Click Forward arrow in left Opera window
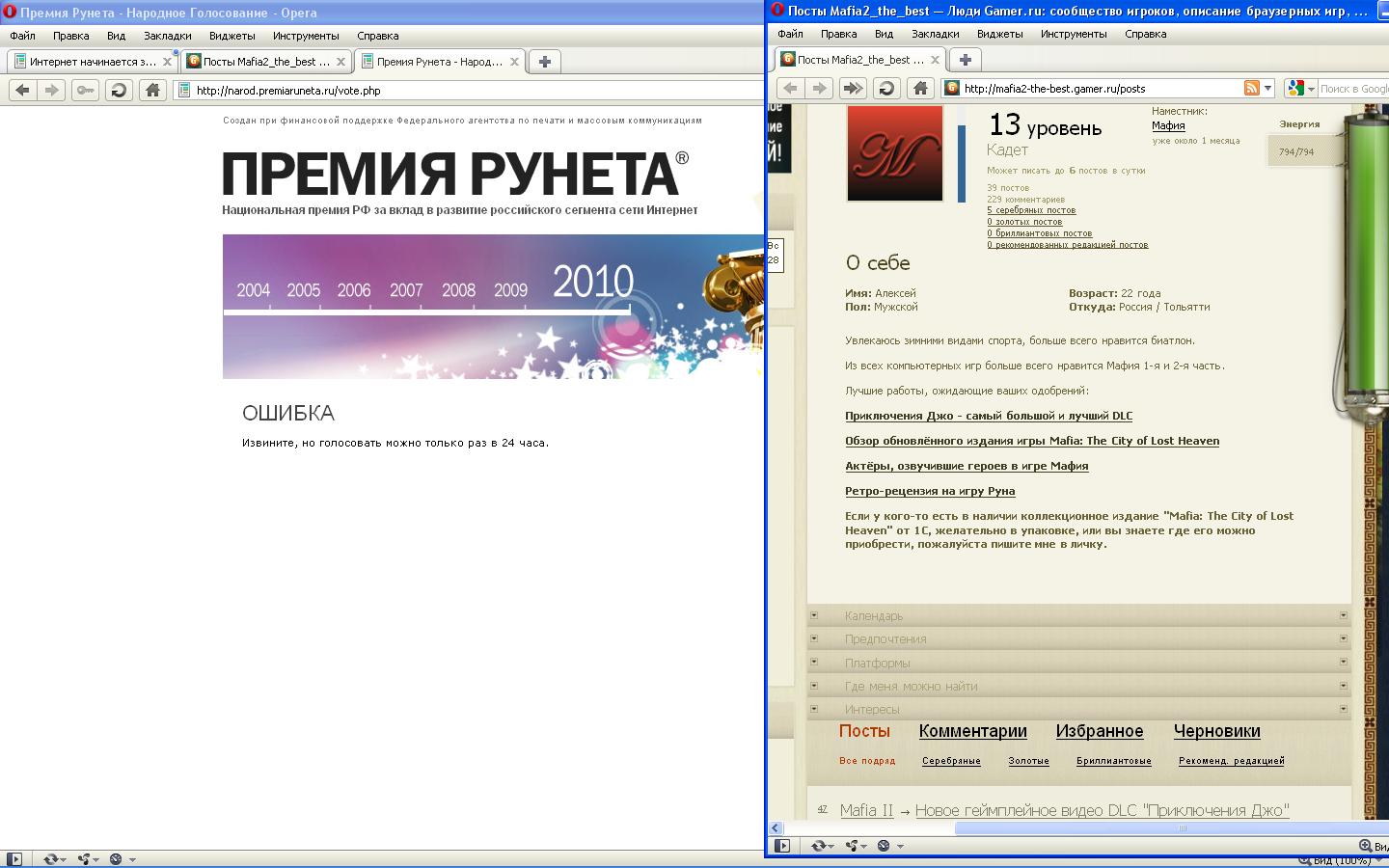 pyautogui.click(x=52, y=90)
